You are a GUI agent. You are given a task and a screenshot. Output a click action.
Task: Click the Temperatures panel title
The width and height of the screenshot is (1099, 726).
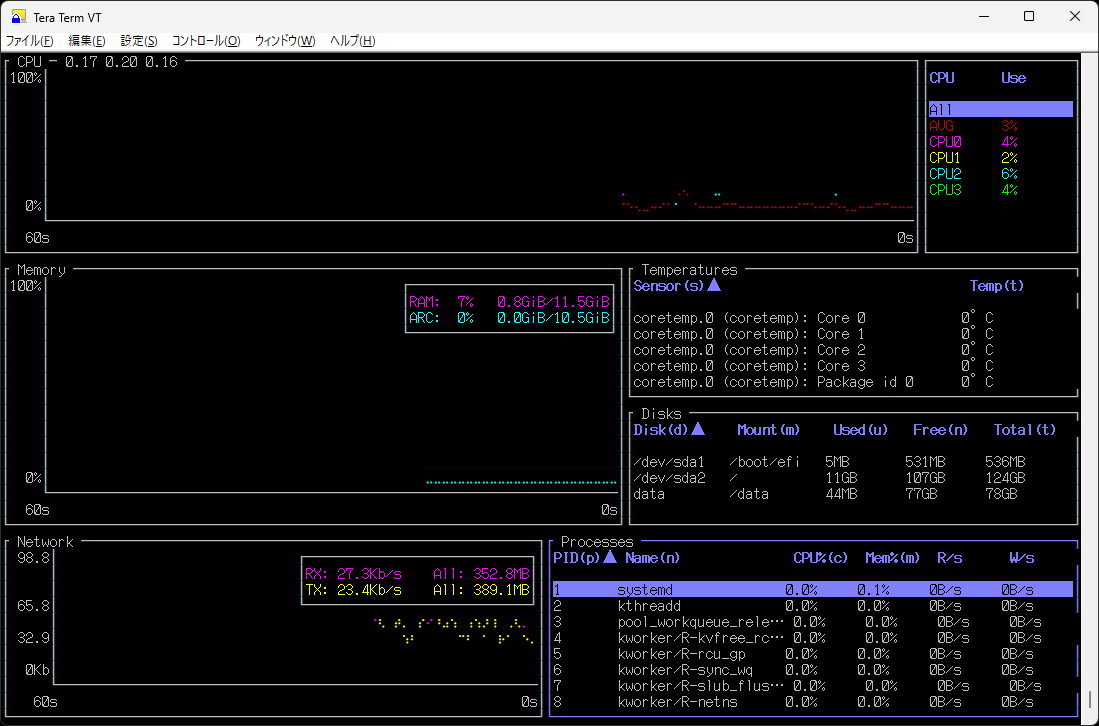(x=690, y=270)
